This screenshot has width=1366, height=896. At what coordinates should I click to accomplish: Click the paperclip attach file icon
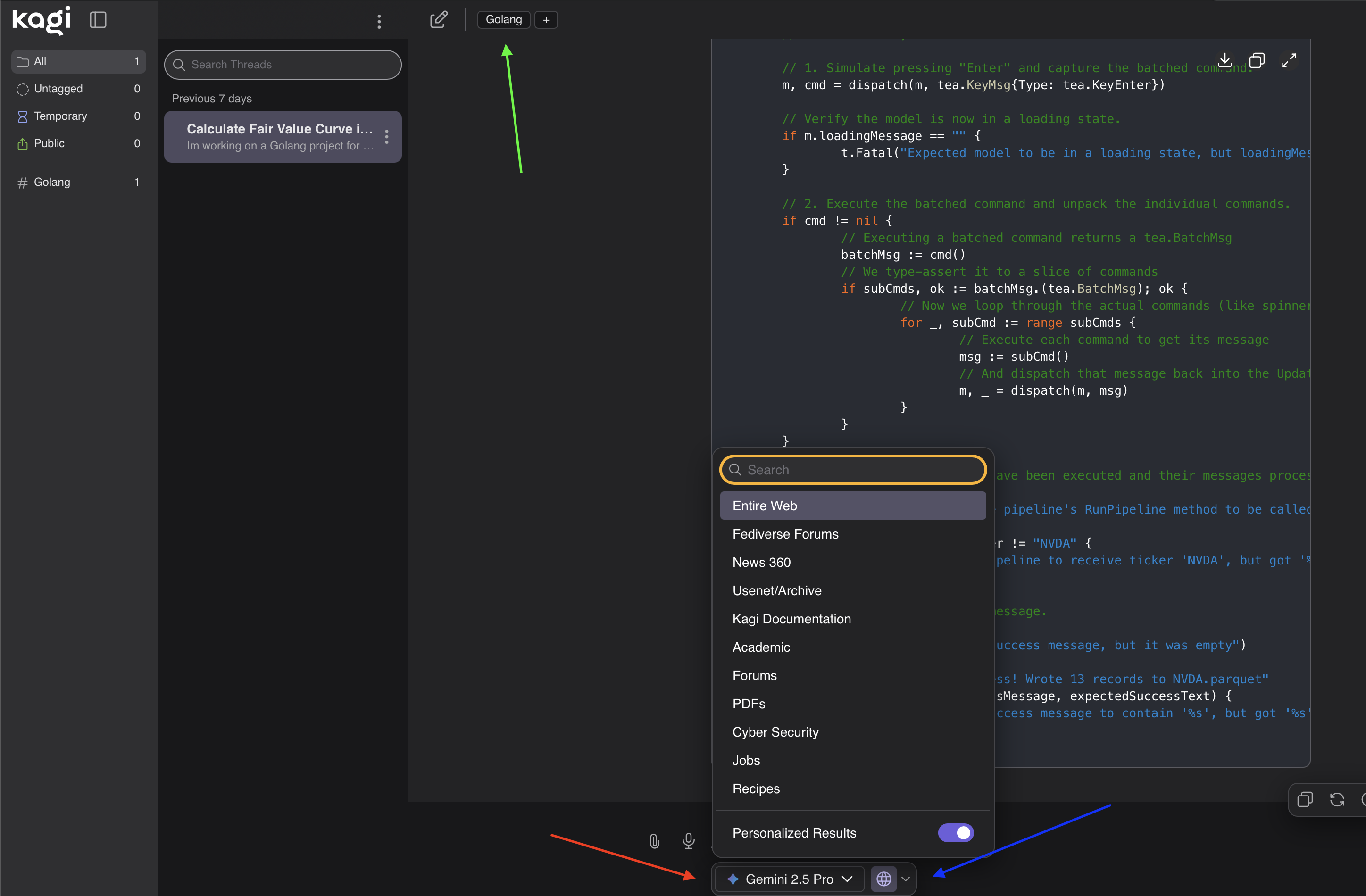tap(654, 841)
